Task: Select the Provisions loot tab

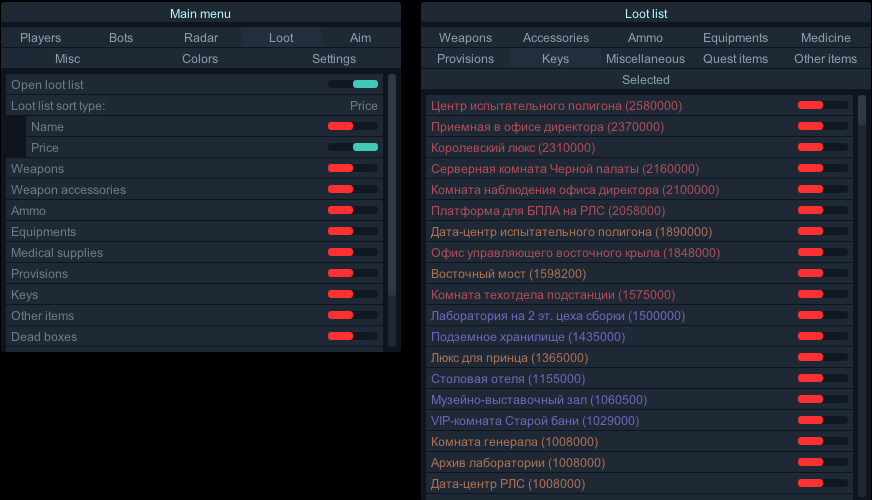Action: 465,59
